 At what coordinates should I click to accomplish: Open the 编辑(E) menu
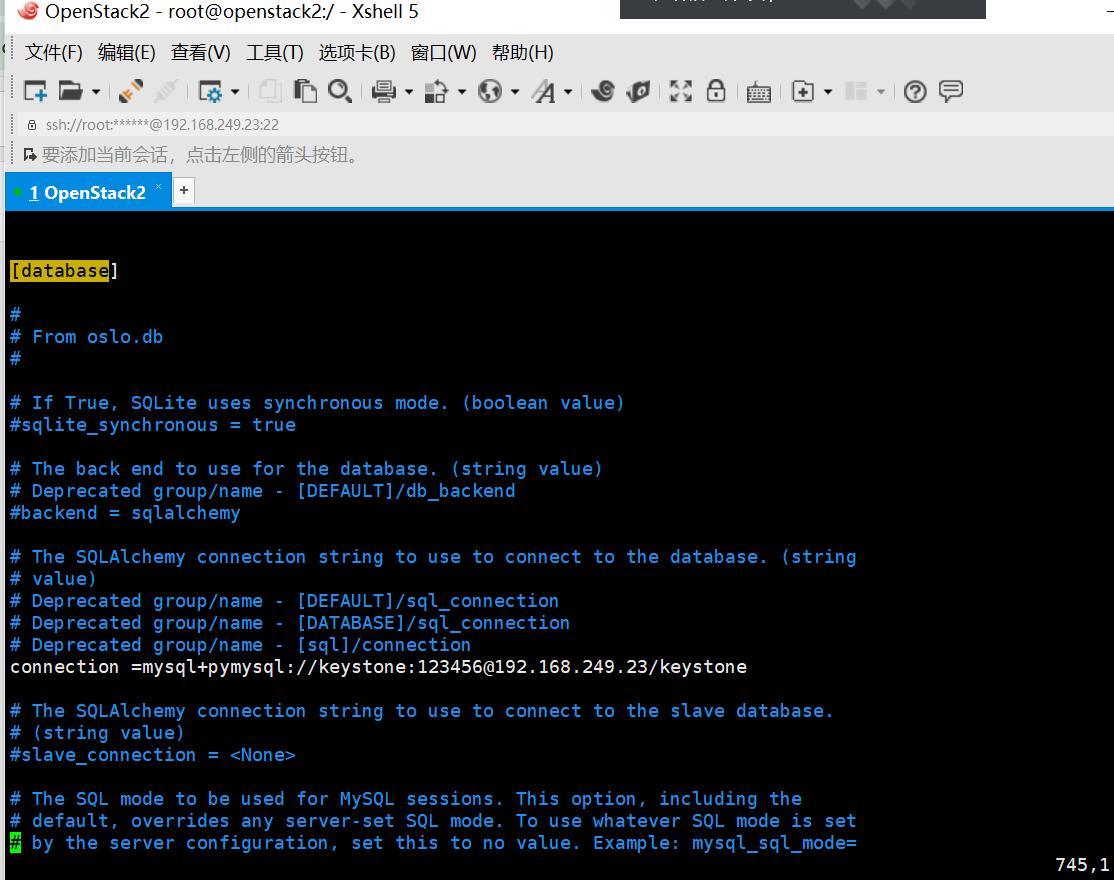[x=126, y=53]
